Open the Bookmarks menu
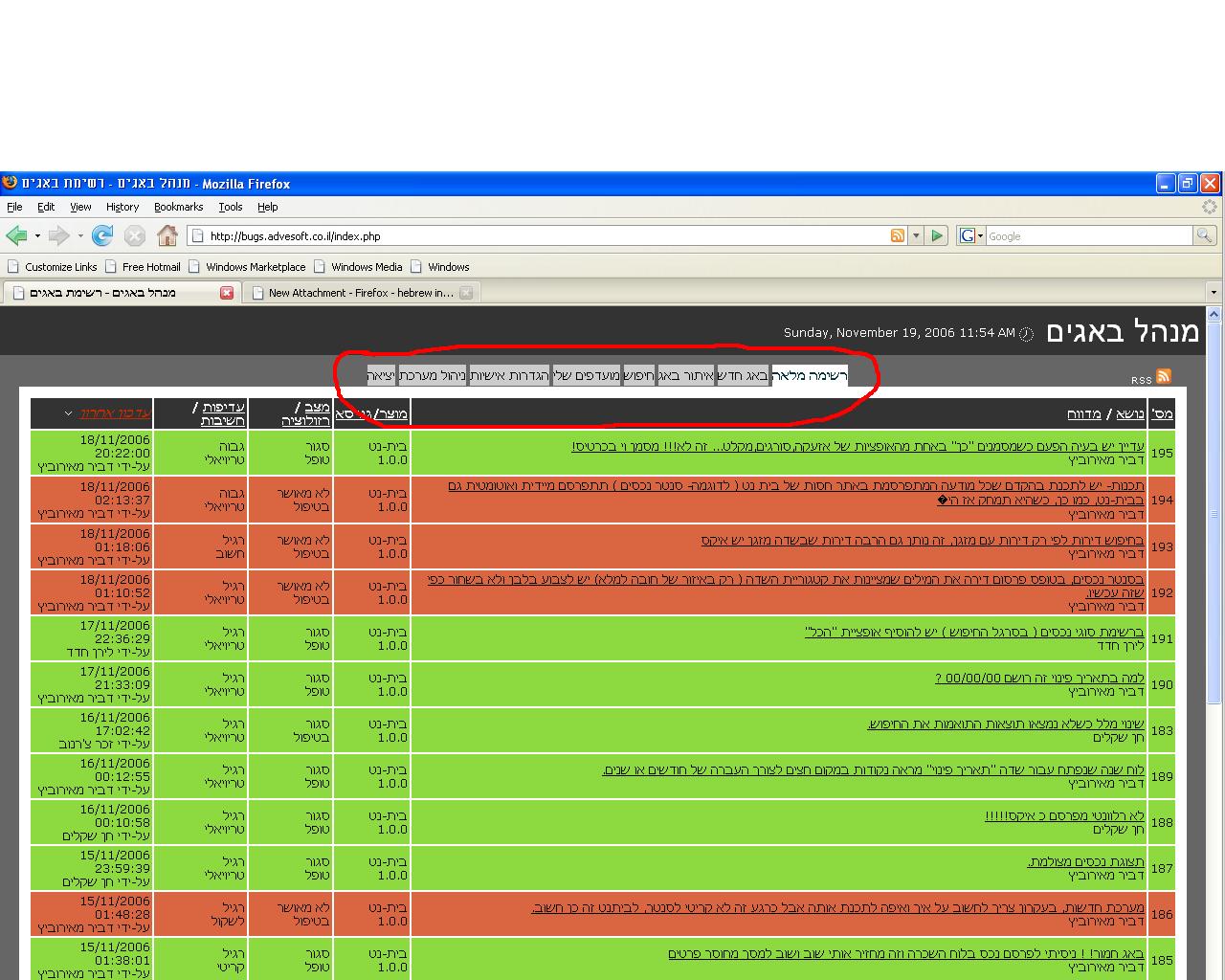The height and width of the screenshot is (980, 1225). (178, 207)
